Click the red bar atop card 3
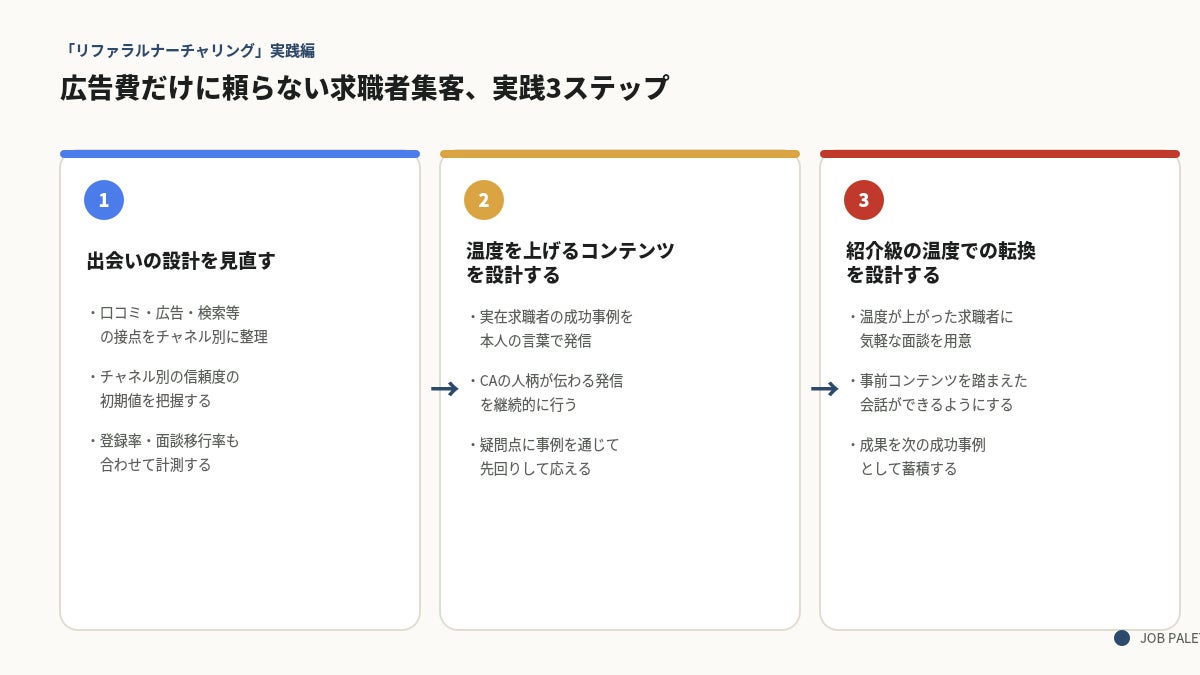Image resolution: width=1200 pixels, height=675 pixels. tap(1000, 154)
